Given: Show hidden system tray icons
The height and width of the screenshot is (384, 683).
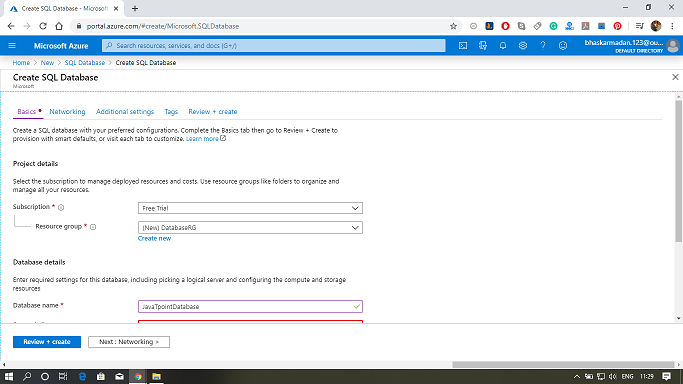Looking at the screenshot, I should click(x=577, y=377).
